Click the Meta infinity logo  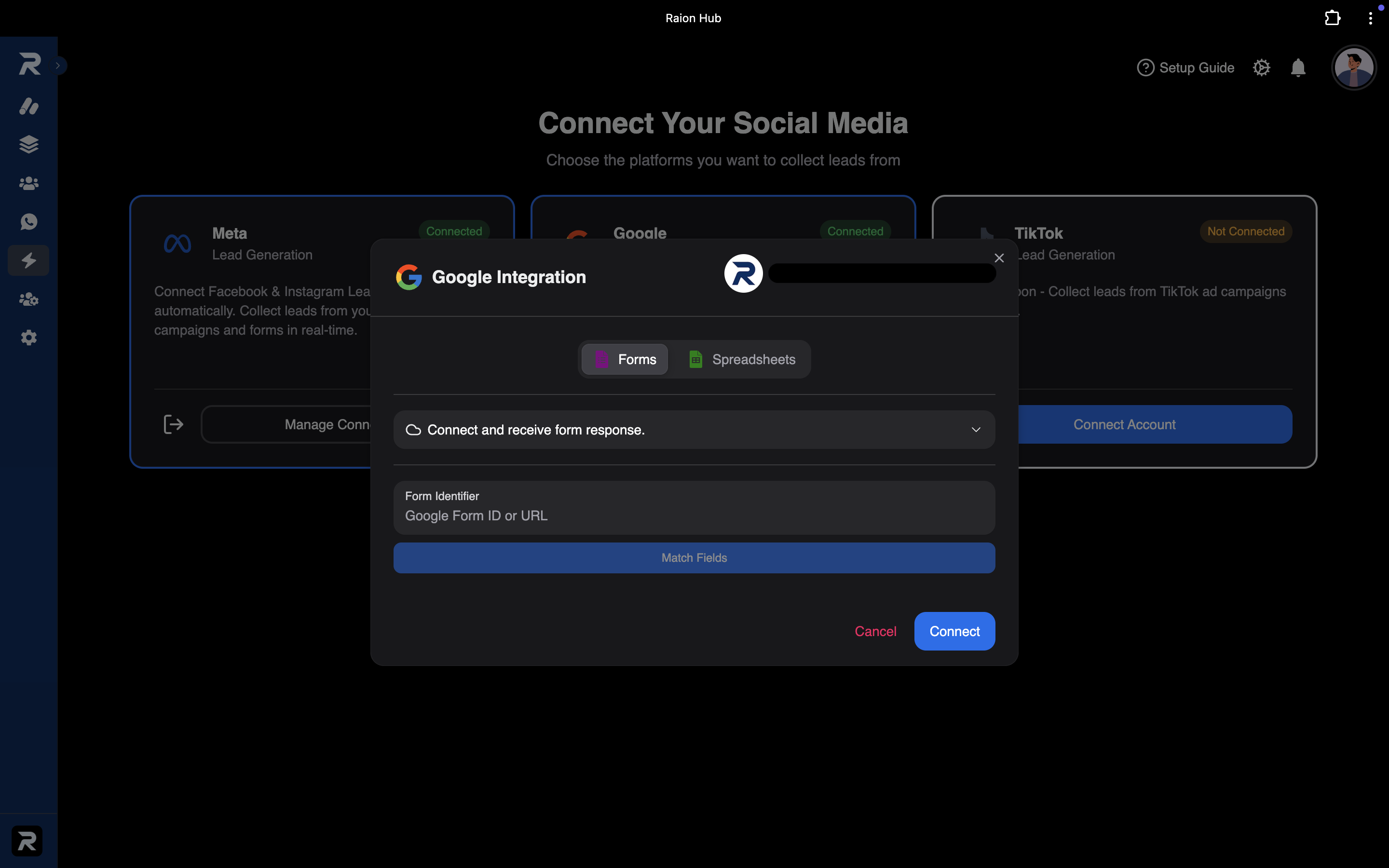(x=177, y=244)
